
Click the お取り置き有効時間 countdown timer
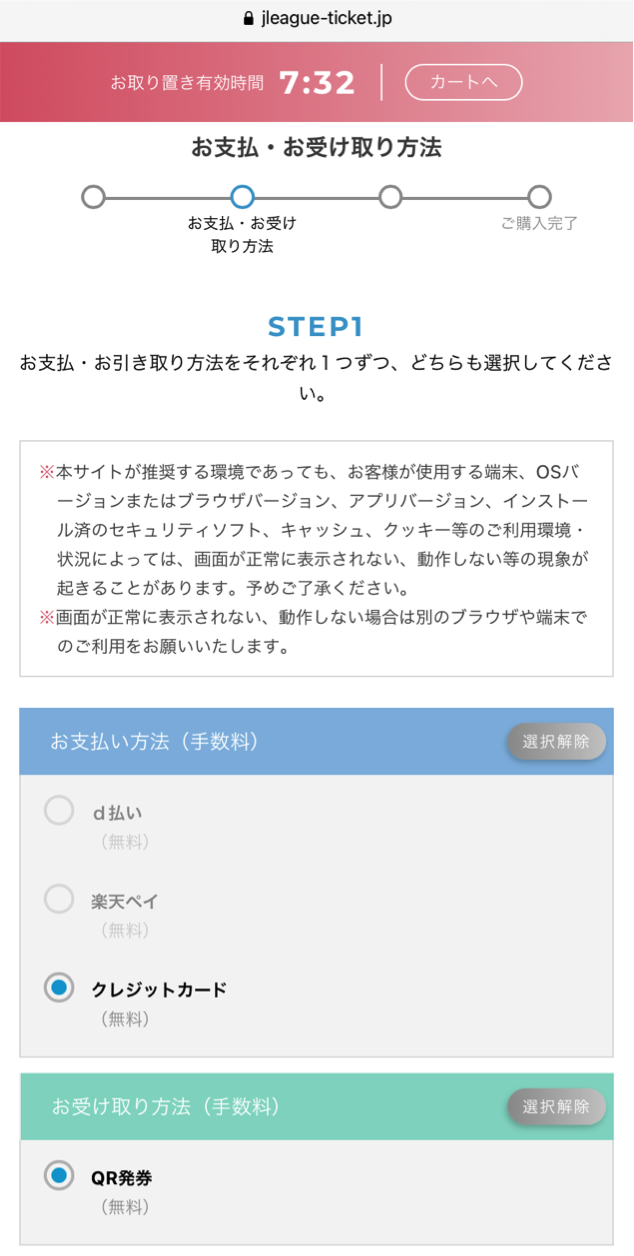point(317,82)
